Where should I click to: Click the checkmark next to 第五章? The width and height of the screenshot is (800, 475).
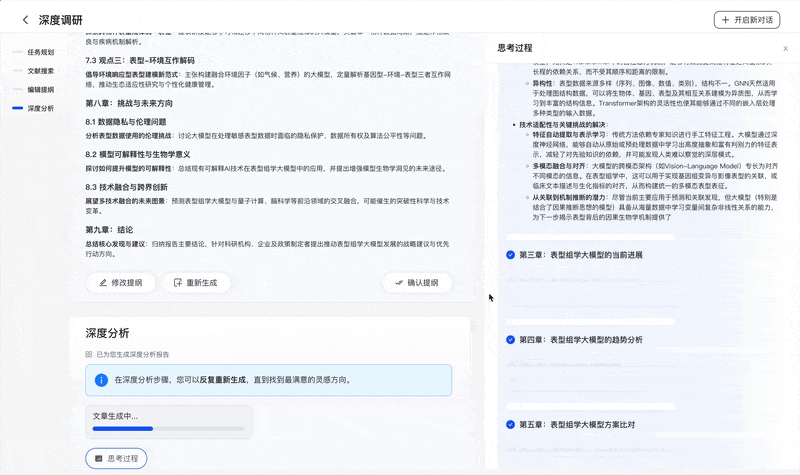point(510,425)
